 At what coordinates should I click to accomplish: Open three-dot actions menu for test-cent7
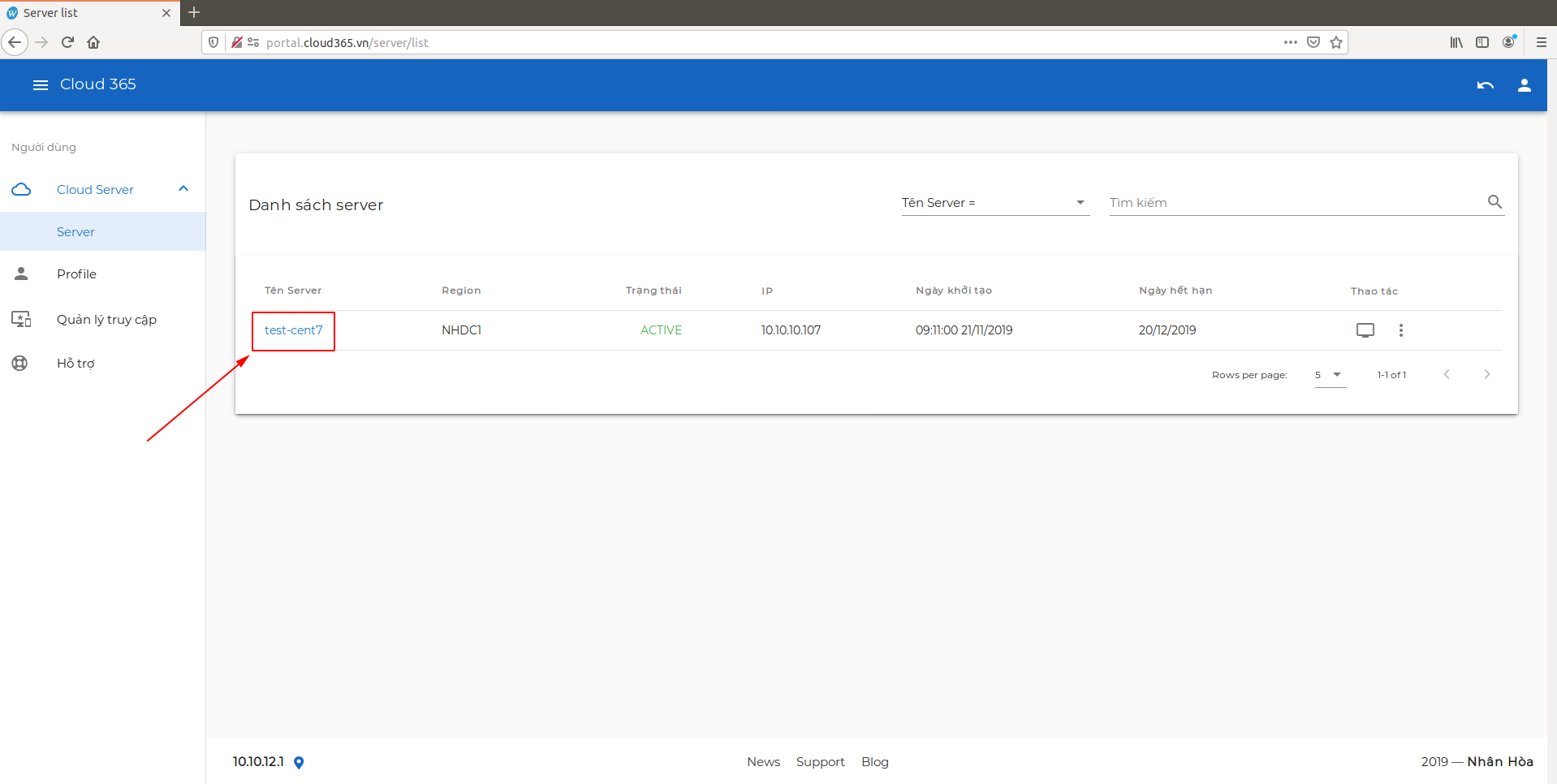(x=1401, y=330)
